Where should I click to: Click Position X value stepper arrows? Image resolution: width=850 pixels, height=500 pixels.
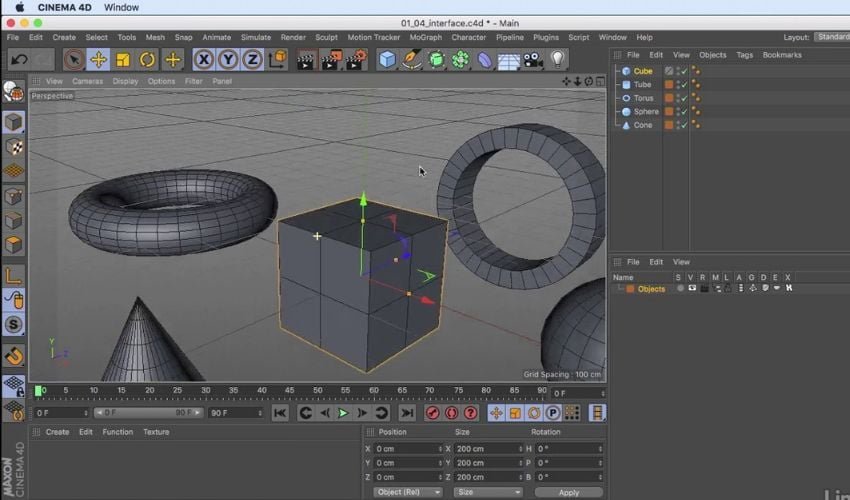click(x=440, y=449)
